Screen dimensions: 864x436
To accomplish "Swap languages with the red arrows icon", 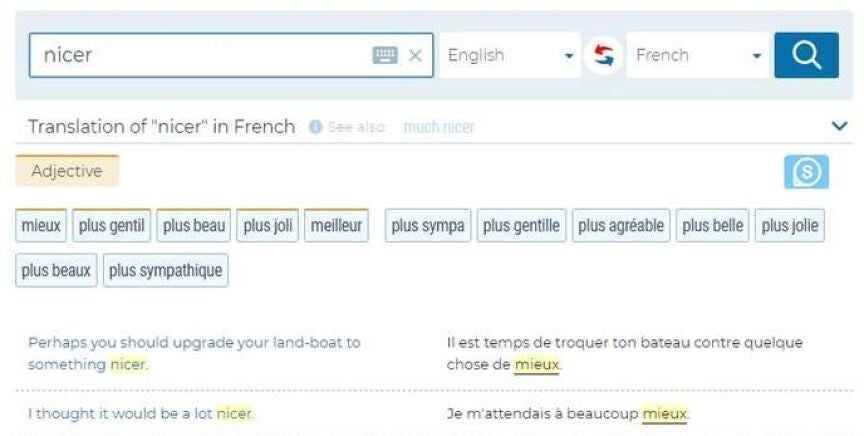I will click(x=603, y=56).
